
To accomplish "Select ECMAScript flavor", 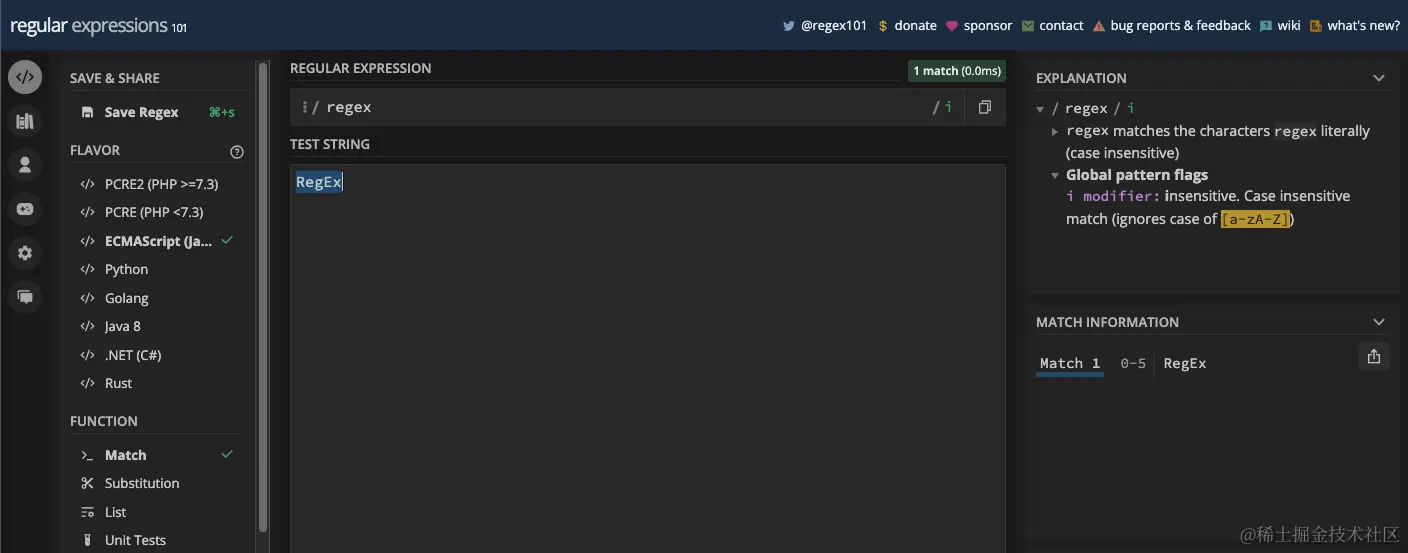I will point(157,241).
